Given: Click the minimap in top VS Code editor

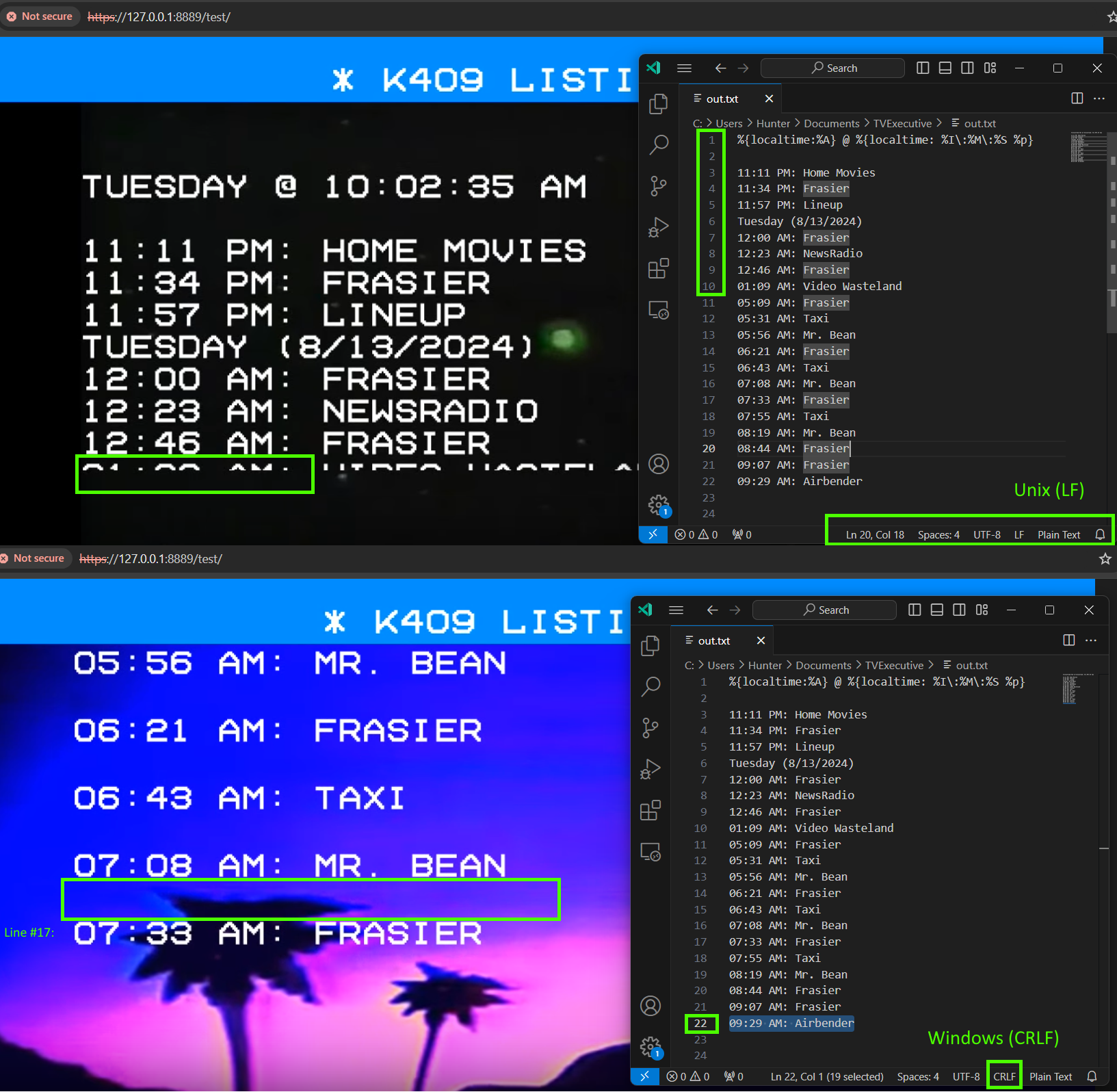Looking at the screenshot, I should click(x=1088, y=146).
